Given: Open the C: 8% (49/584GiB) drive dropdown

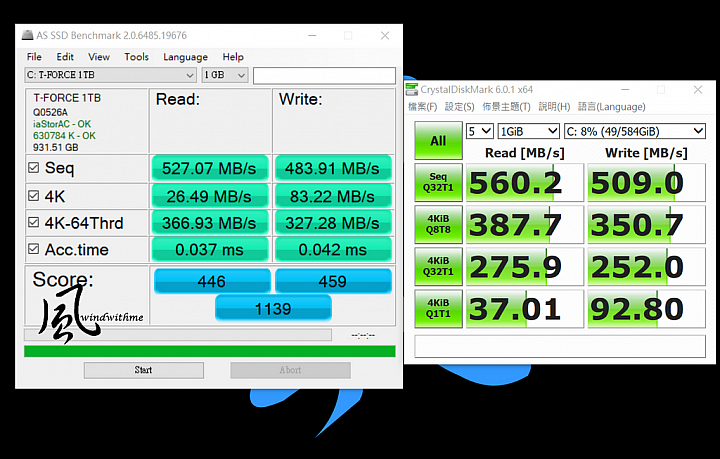Looking at the screenshot, I should coord(635,131).
